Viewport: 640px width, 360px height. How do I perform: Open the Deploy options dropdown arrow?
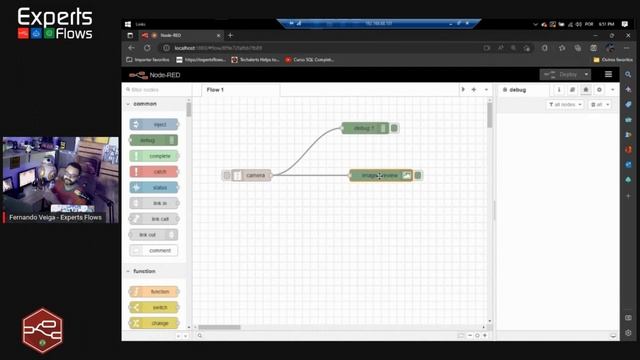click(587, 75)
